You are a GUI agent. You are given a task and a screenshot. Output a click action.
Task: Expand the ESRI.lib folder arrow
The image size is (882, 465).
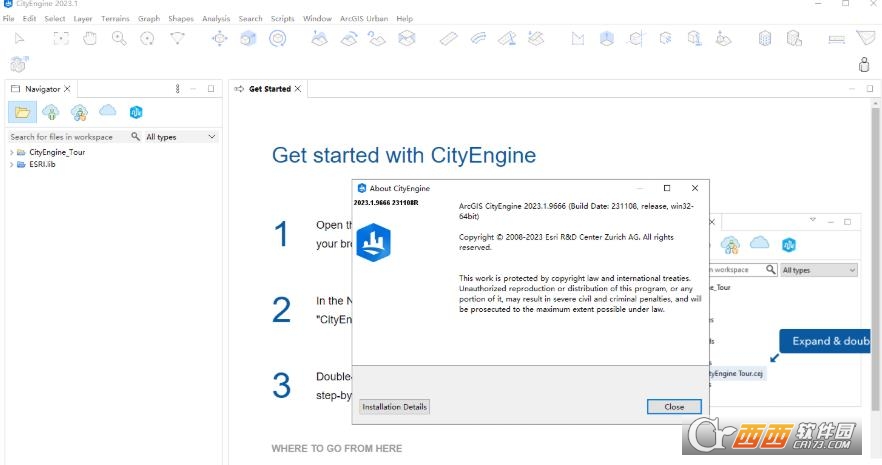tap(11, 165)
